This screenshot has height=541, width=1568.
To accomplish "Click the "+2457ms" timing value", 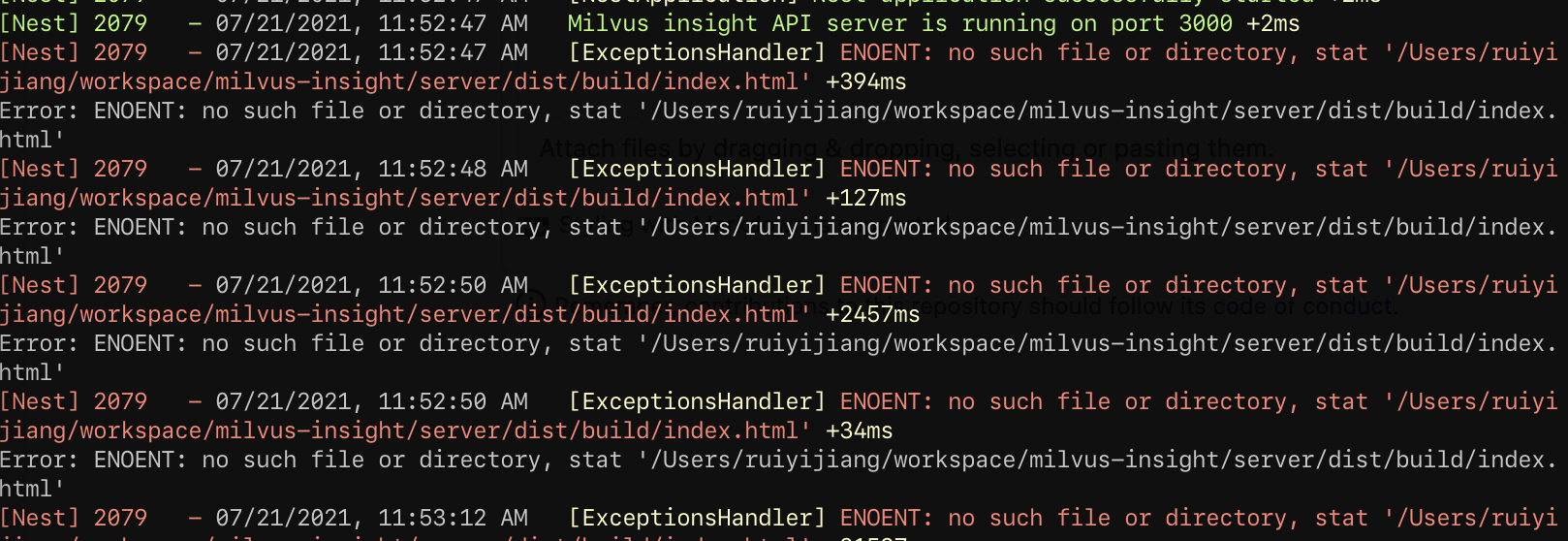I will click(x=873, y=314).
